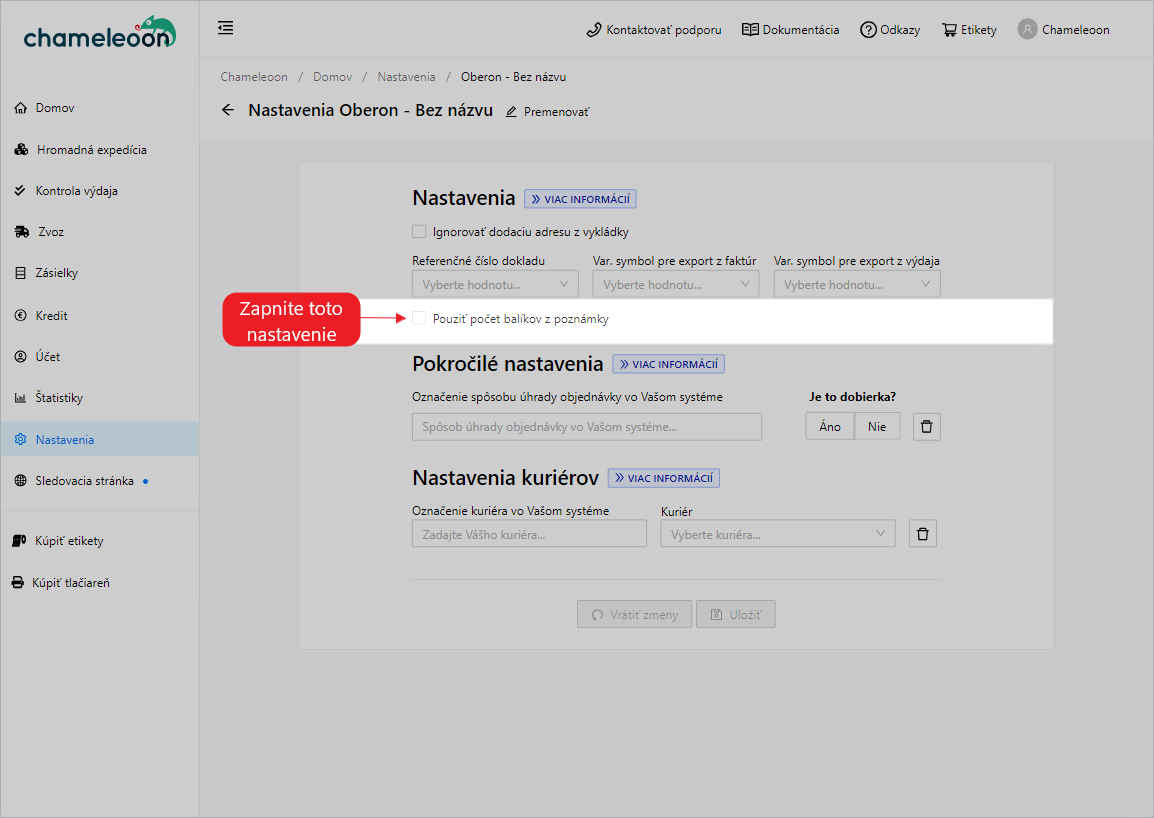Select Áno for Je to dobierka
1154x818 pixels.
(x=830, y=427)
